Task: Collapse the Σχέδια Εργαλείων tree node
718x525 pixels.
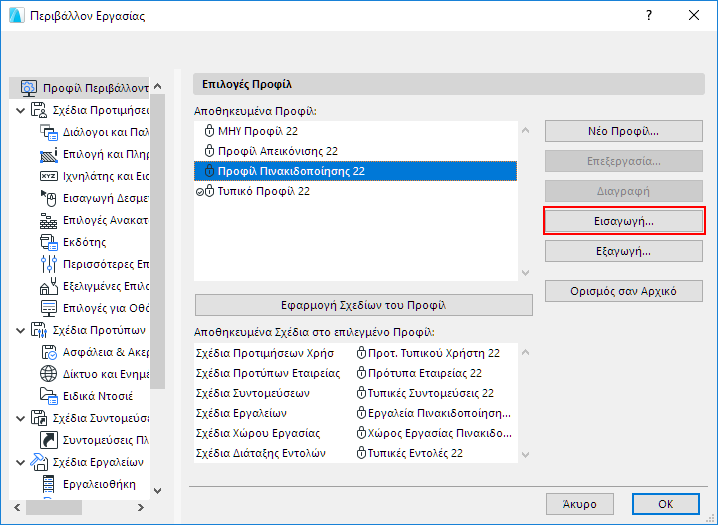Action: click(x=22, y=462)
